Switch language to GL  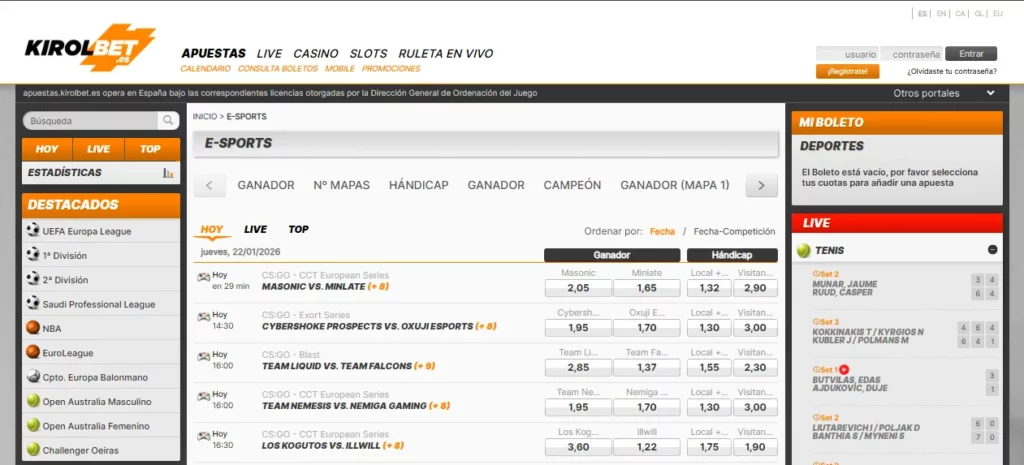979,13
